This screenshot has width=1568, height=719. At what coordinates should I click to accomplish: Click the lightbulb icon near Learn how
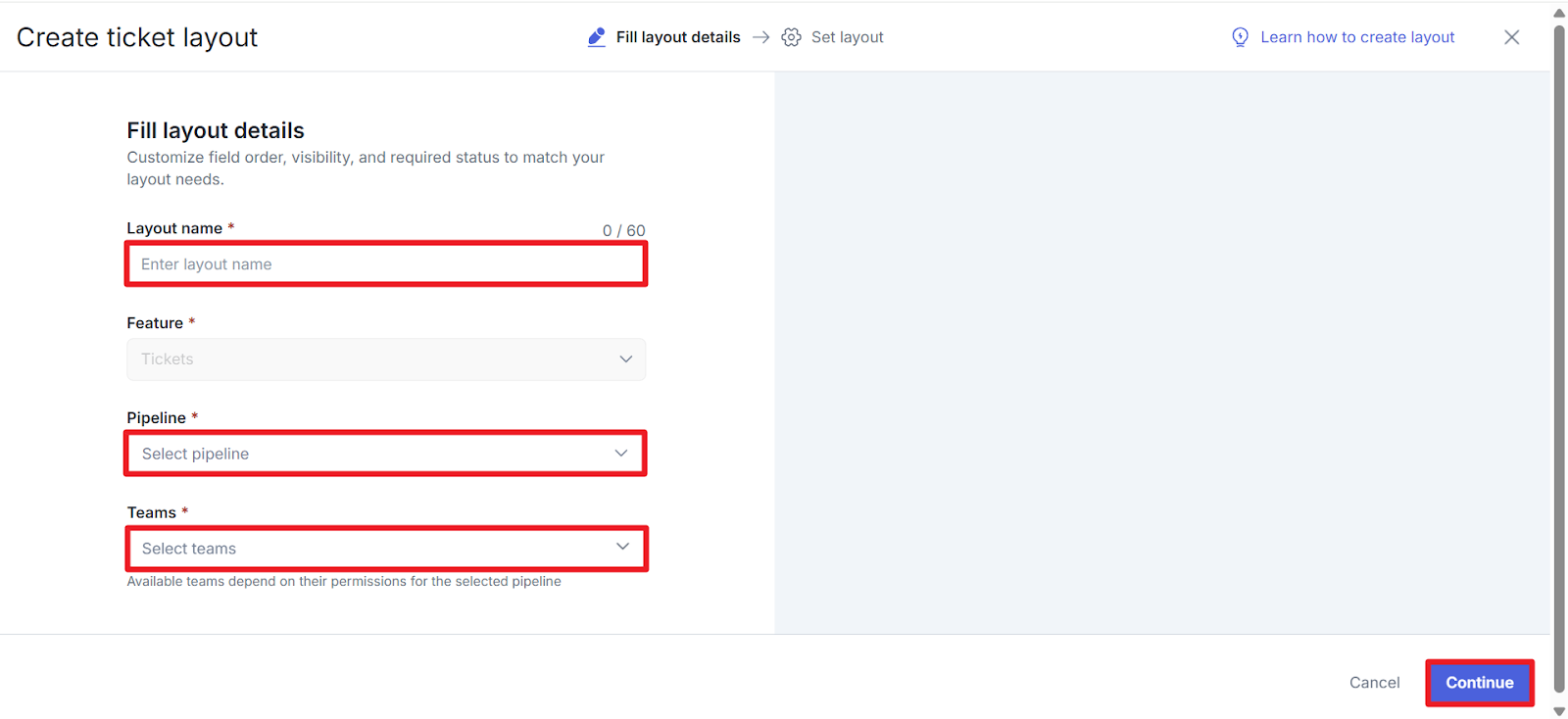click(1240, 37)
